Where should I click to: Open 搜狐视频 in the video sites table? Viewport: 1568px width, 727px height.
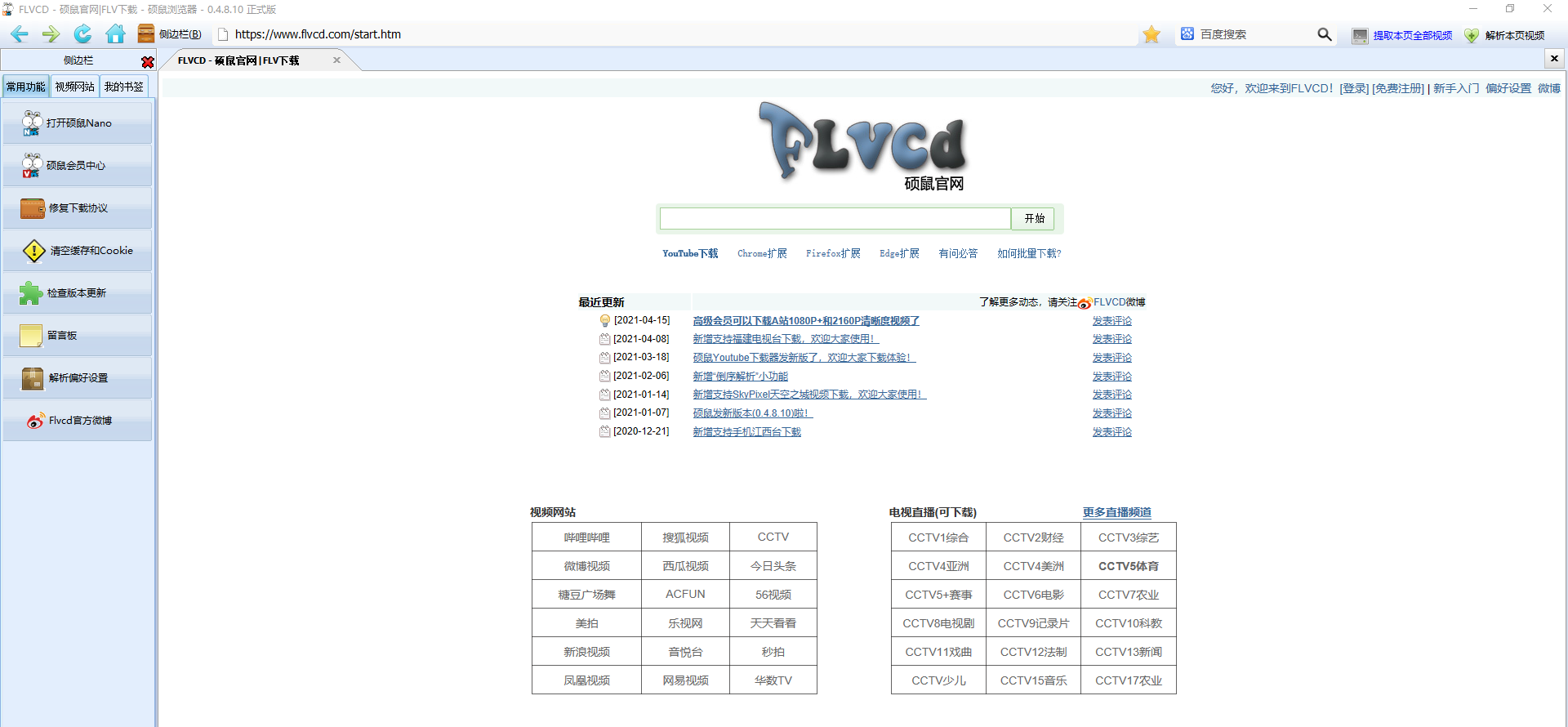click(685, 537)
